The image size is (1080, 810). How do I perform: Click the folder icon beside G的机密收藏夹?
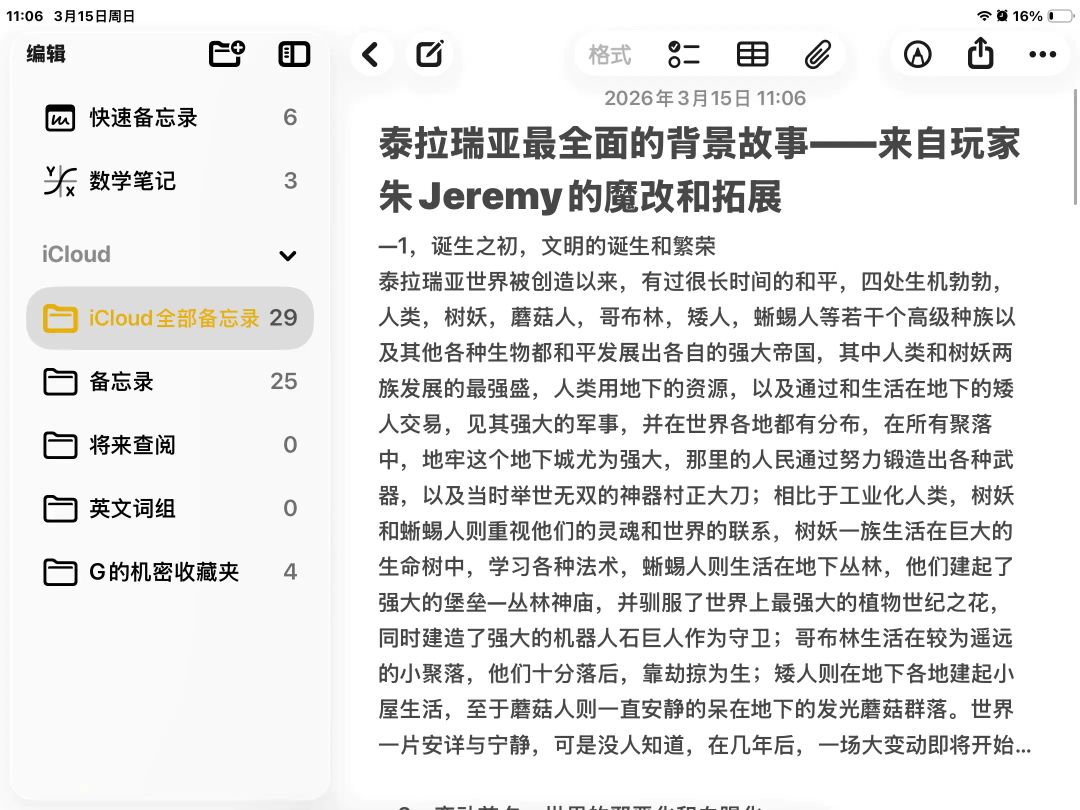(x=60, y=572)
